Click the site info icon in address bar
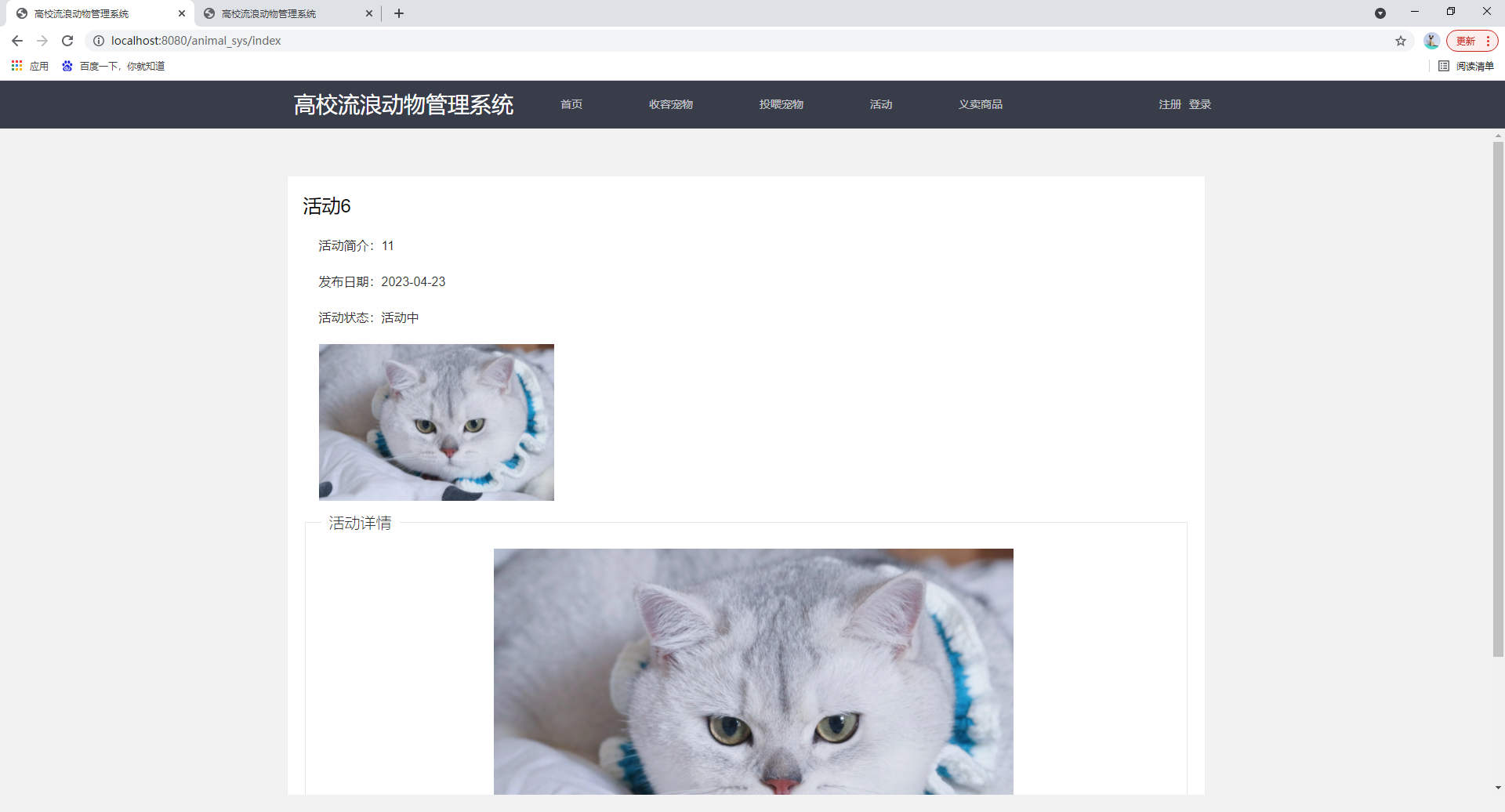Screen dimensions: 1505x812 pyautogui.click(x=99, y=41)
